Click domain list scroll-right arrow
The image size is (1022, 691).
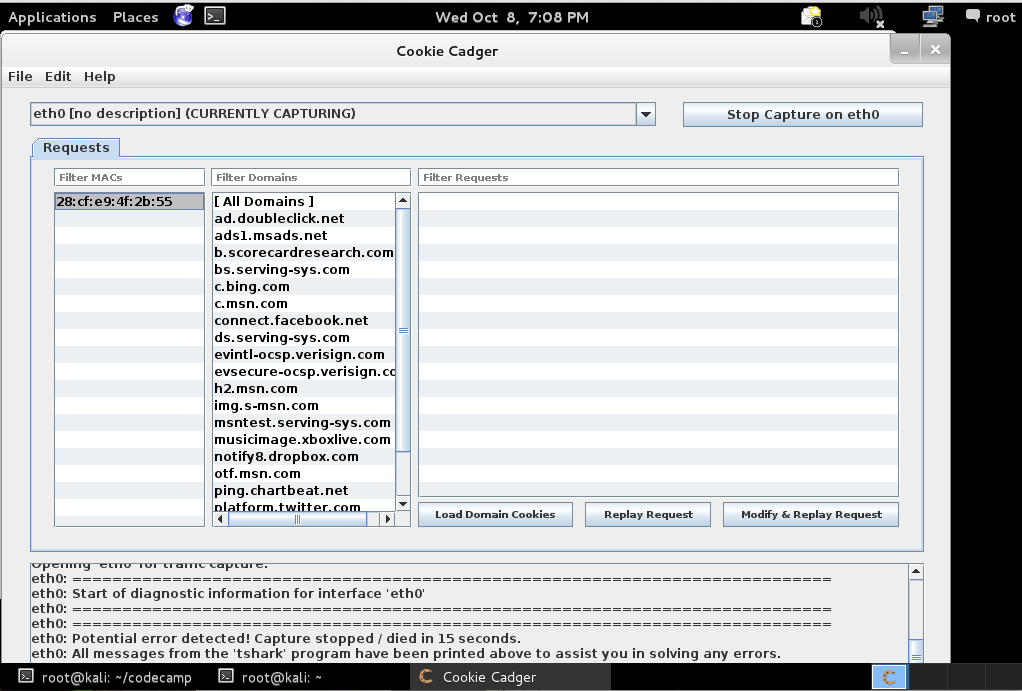pyautogui.click(x=388, y=519)
